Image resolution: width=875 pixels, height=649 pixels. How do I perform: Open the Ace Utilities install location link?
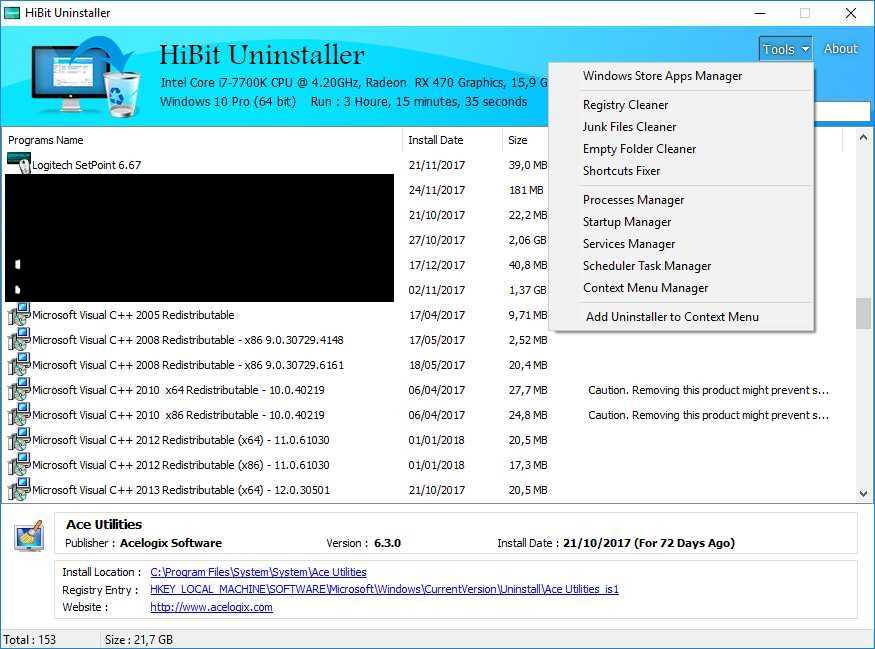point(258,572)
